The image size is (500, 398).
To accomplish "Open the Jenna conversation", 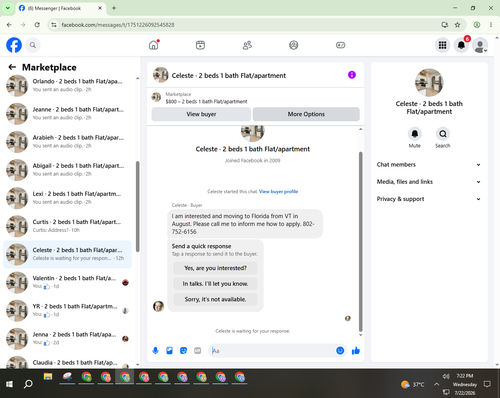I will click(67, 338).
